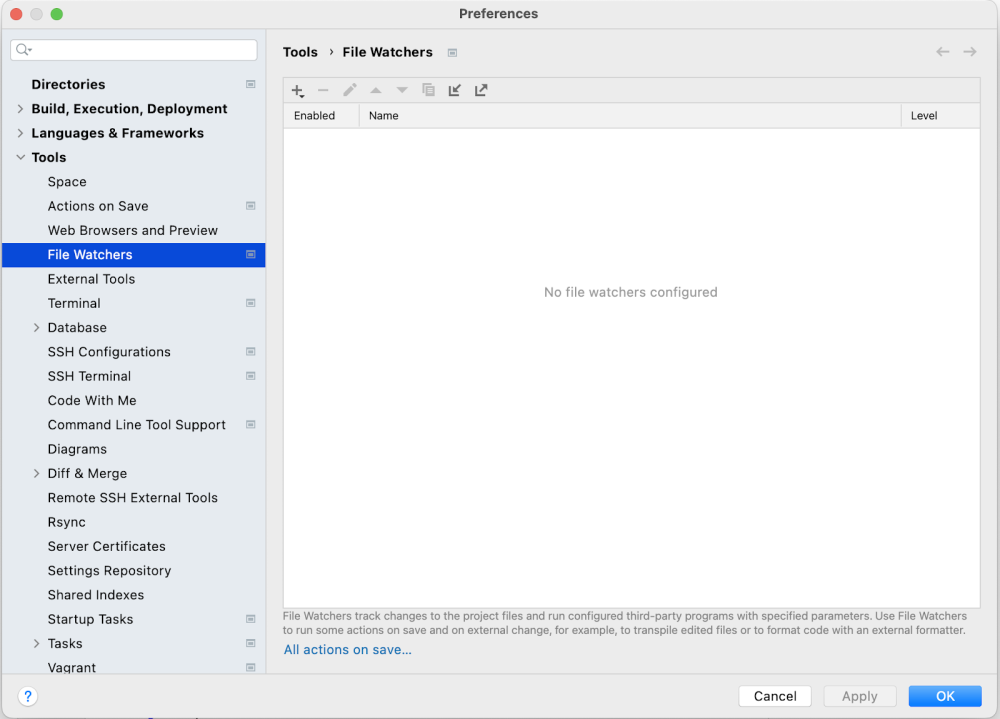
Task: Expand the Database settings node
Action: click(x=37, y=327)
